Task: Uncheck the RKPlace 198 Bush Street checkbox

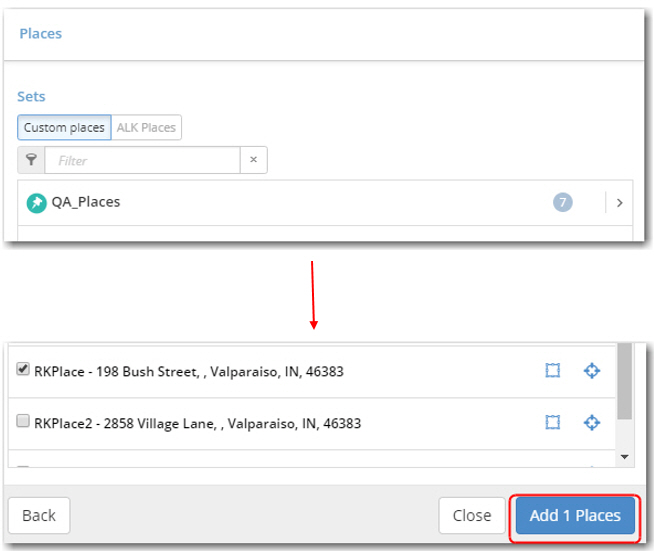Action: coord(23,369)
